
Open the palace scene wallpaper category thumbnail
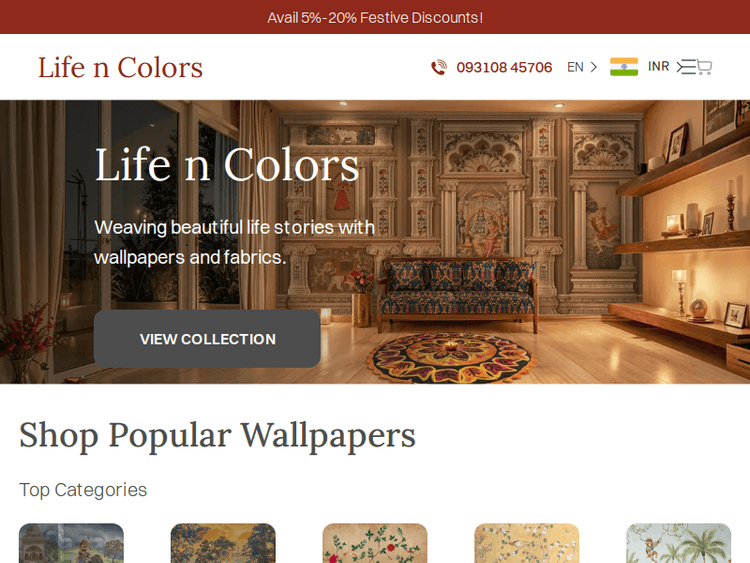[x=71, y=543]
